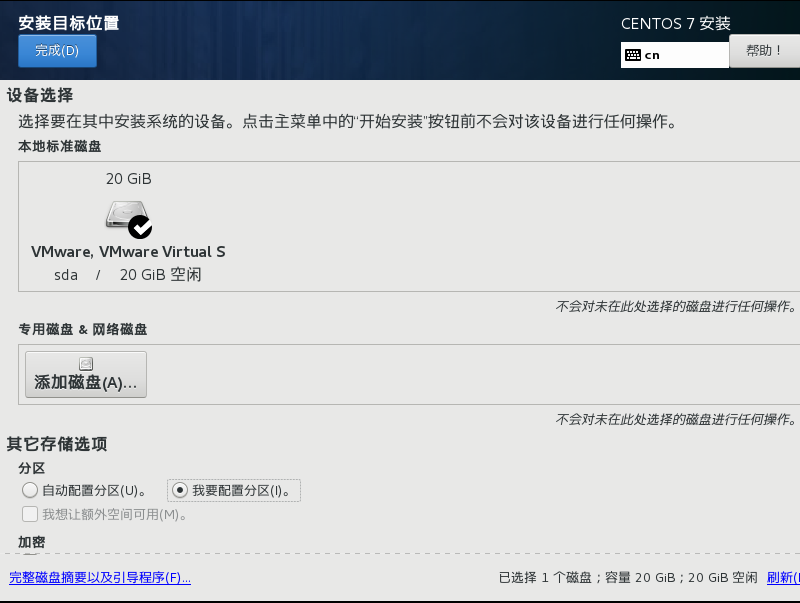Screen dimensions: 800x603
Task: Click the keyboard icon beside cn
Action: pyautogui.click(x=633, y=55)
